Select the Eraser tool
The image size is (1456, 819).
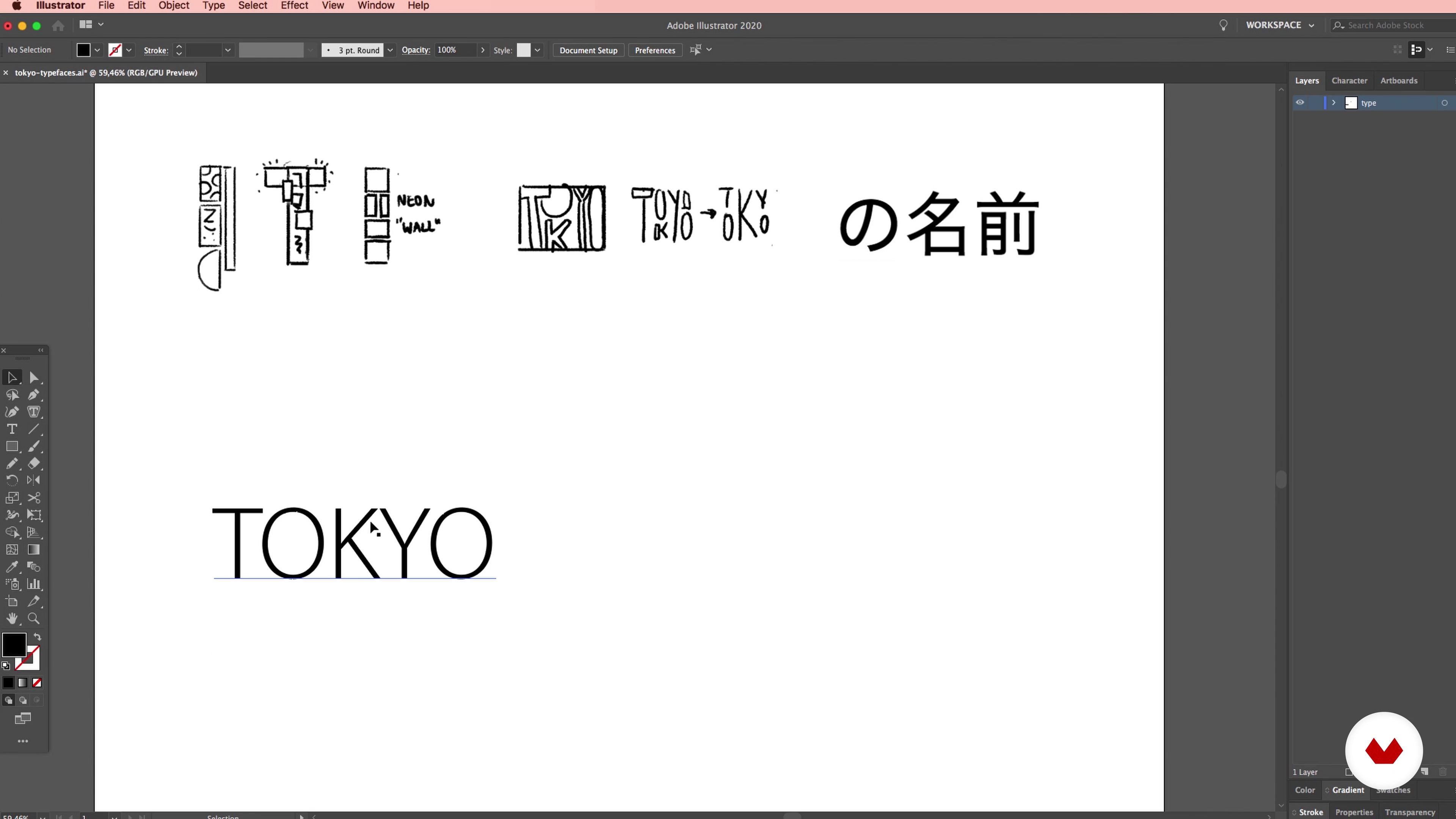point(33,463)
